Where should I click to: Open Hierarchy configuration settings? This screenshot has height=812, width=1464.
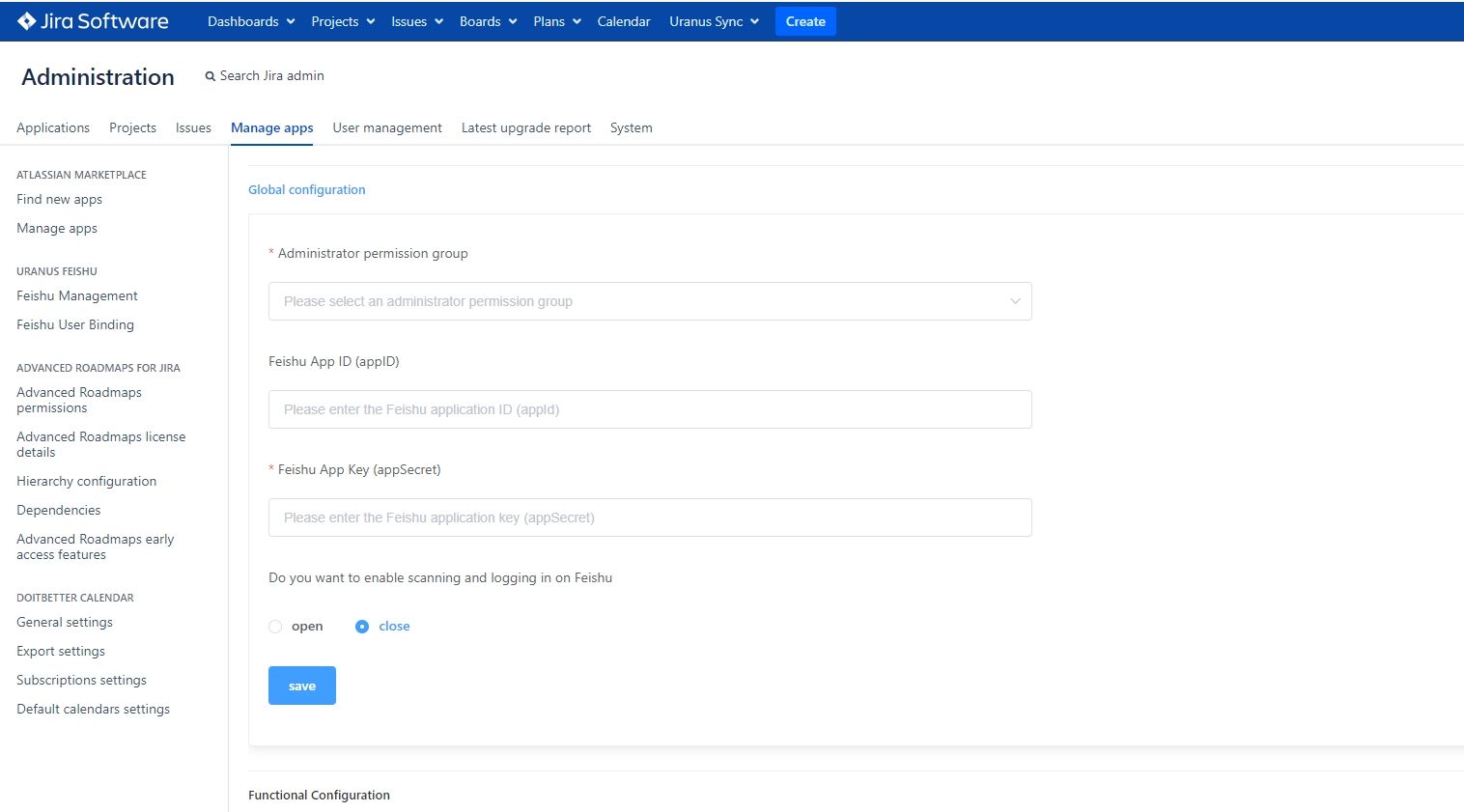point(86,481)
